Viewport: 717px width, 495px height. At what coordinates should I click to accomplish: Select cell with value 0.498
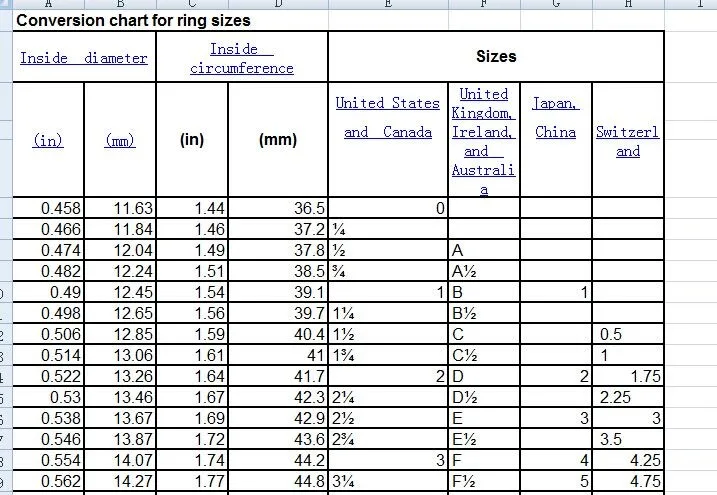tap(48, 313)
